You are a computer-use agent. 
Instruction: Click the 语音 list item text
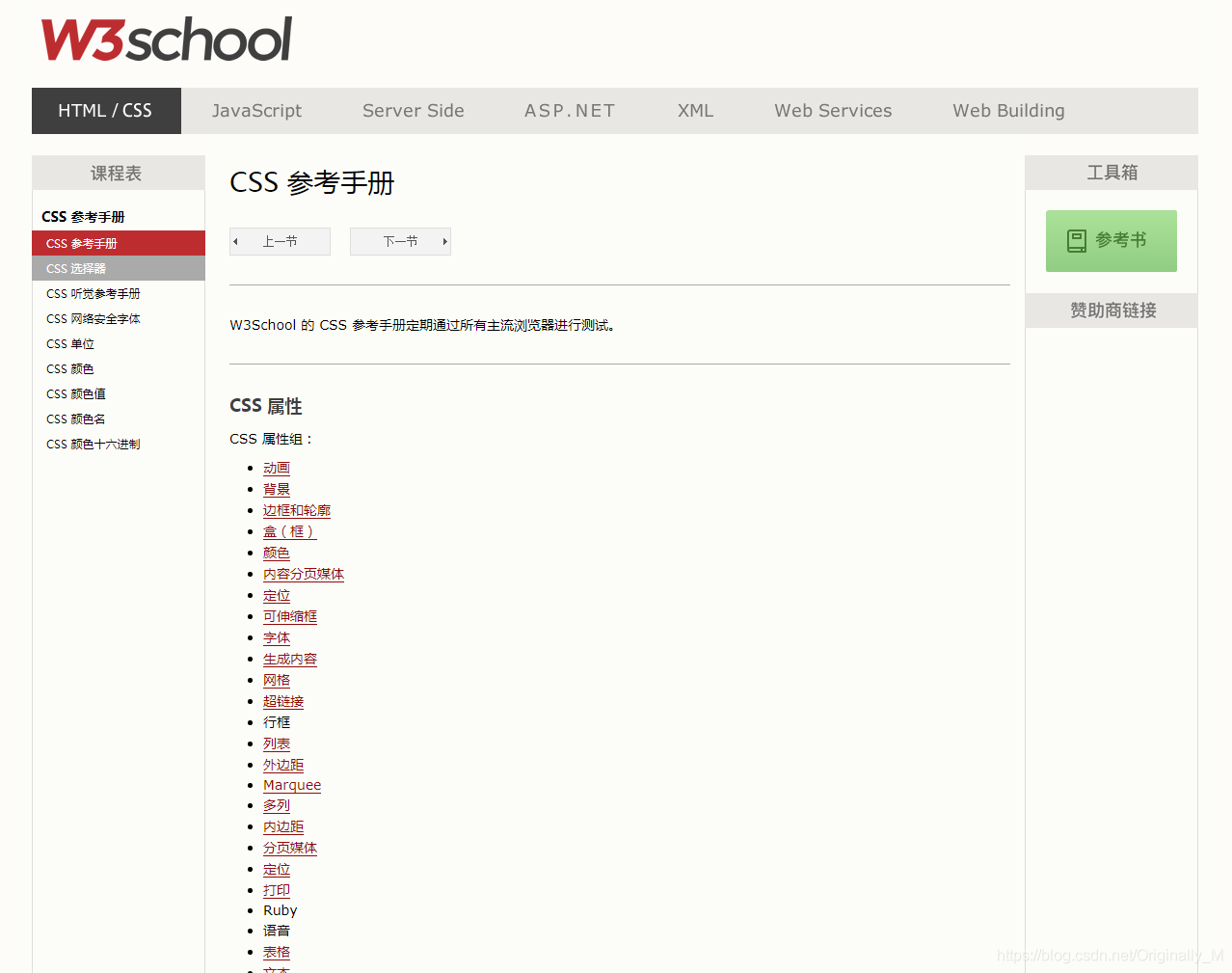277,931
